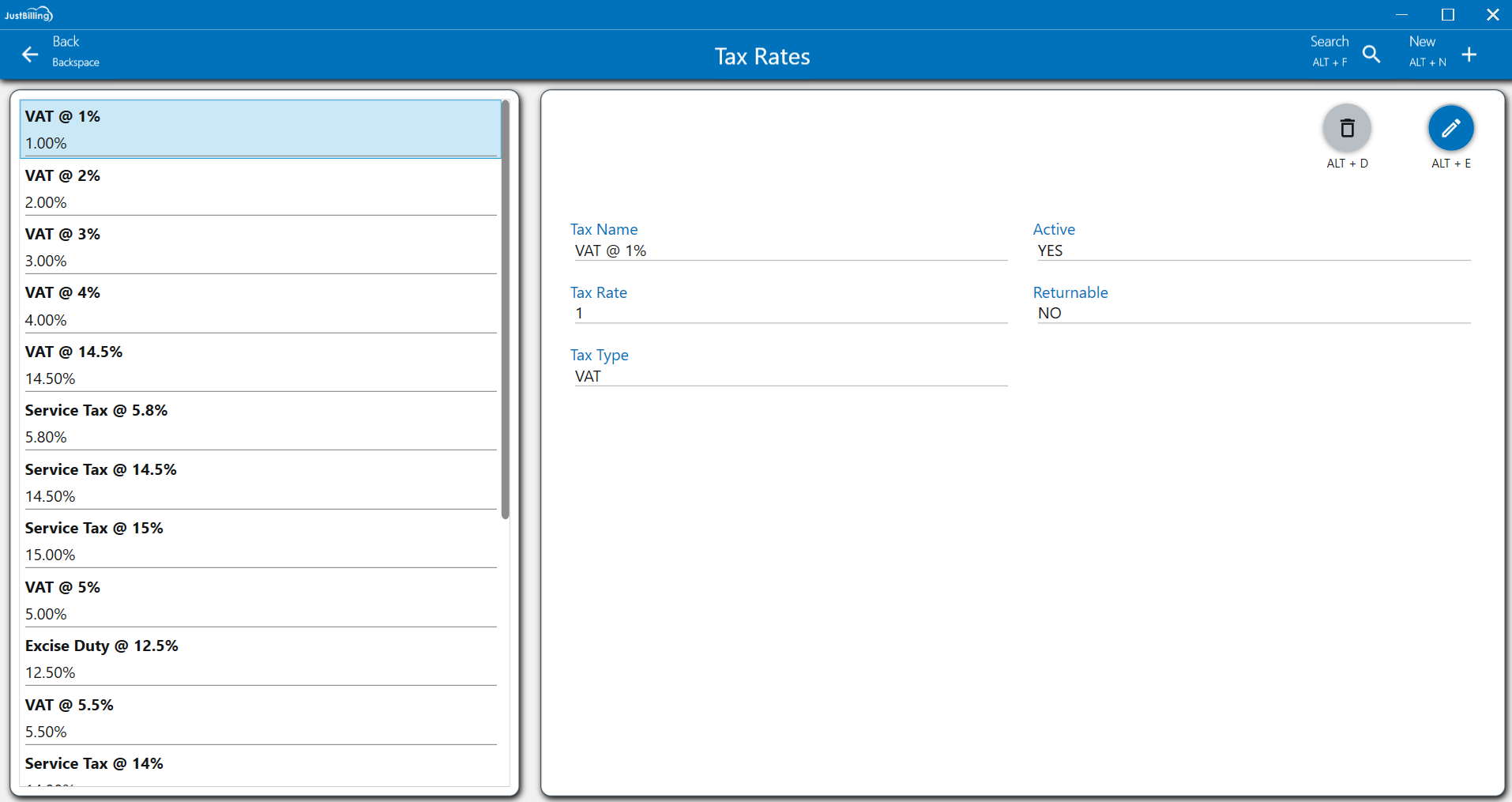Click the Tax Name field
The image size is (1512, 802).
pyautogui.click(x=788, y=250)
